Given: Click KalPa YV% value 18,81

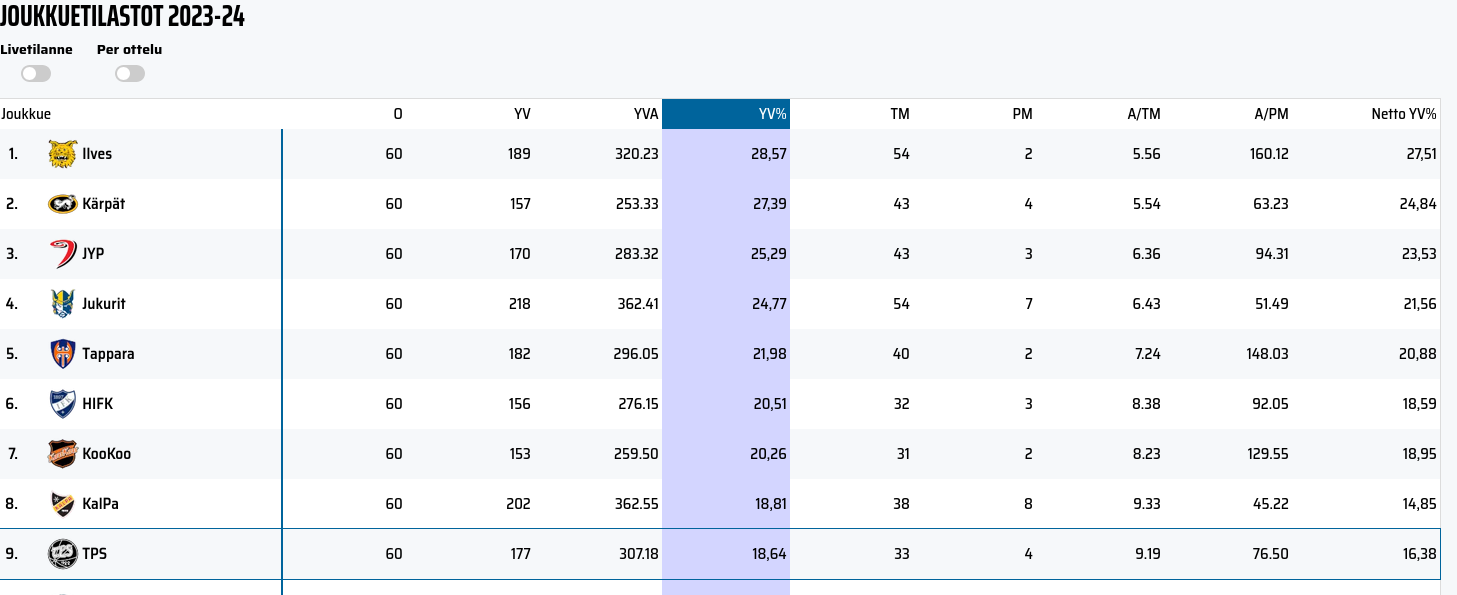Looking at the screenshot, I should coord(771,504).
